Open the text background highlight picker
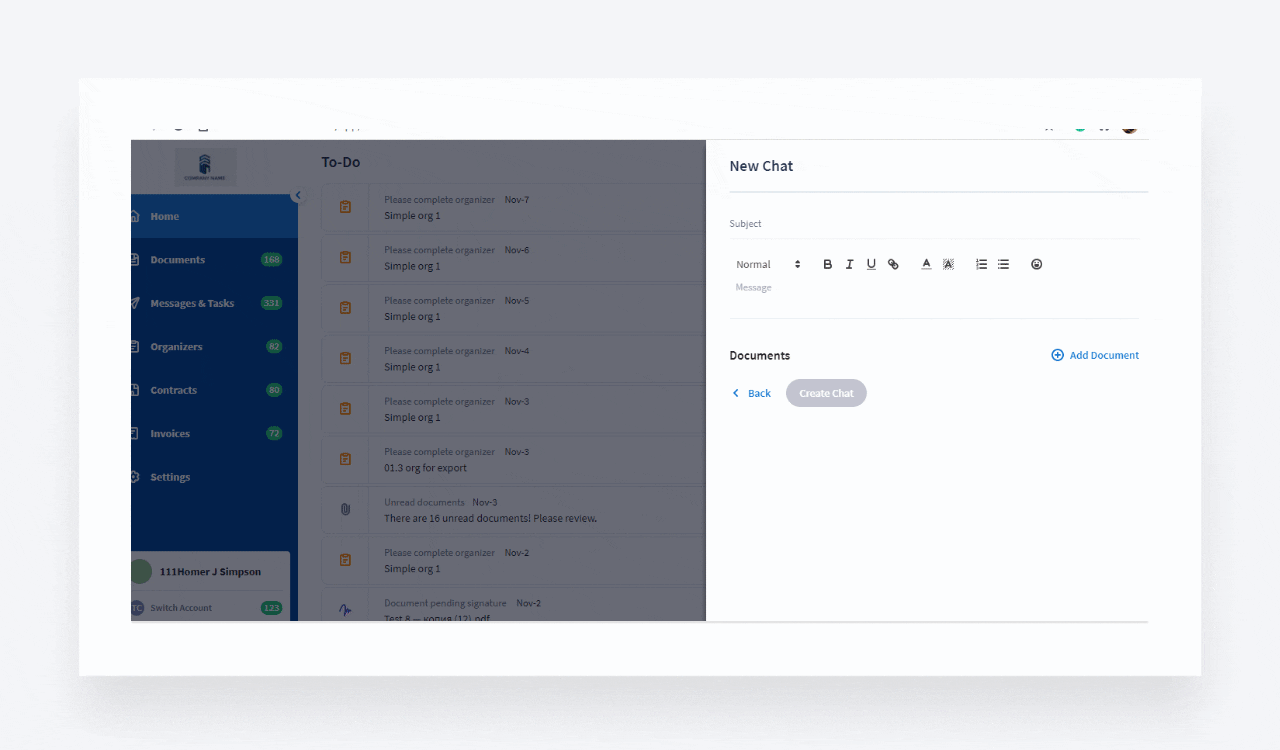Image resolution: width=1280 pixels, height=750 pixels. pos(948,264)
